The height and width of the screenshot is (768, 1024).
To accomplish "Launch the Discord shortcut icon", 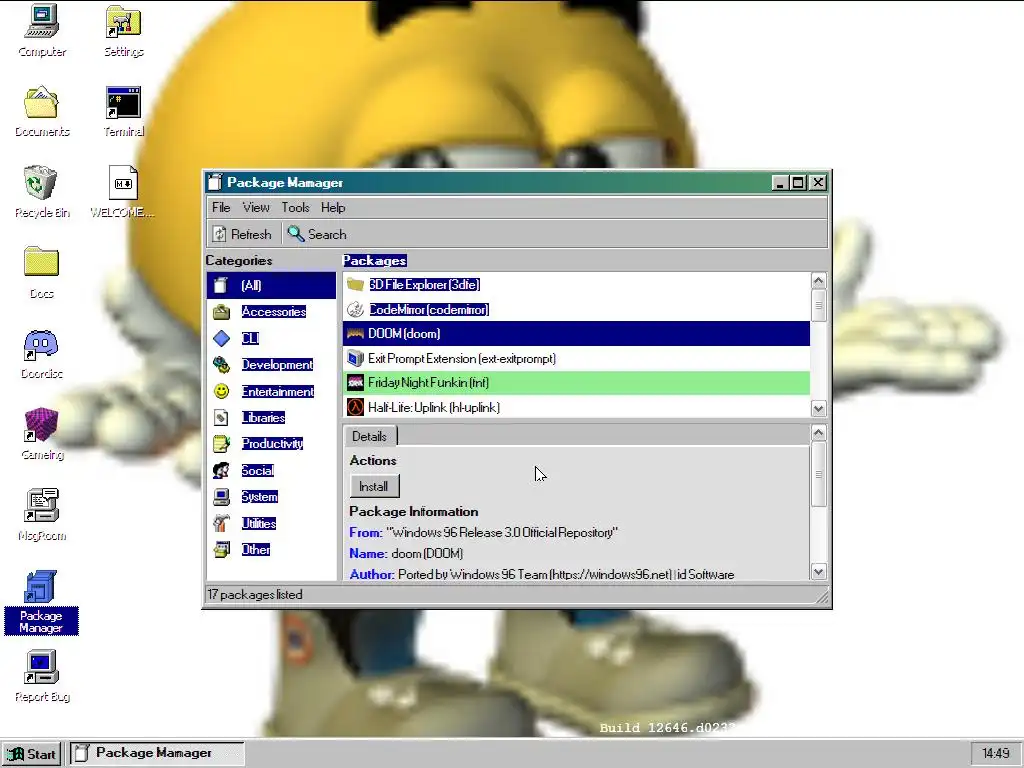I will coord(42,353).
